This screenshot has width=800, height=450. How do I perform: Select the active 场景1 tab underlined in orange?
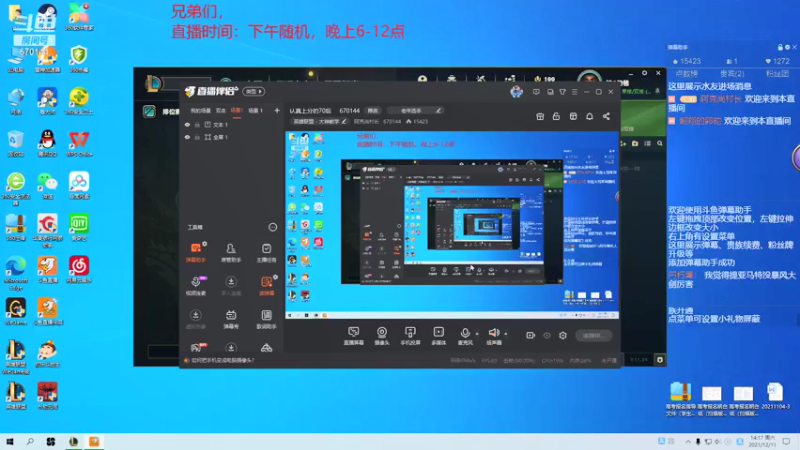[x=237, y=110]
